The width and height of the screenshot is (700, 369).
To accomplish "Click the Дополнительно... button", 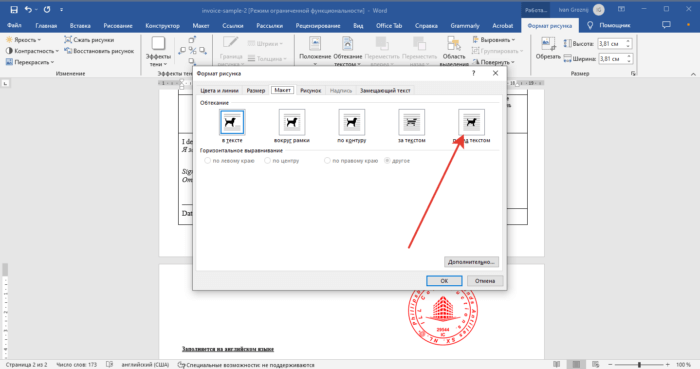I will [x=471, y=262].
